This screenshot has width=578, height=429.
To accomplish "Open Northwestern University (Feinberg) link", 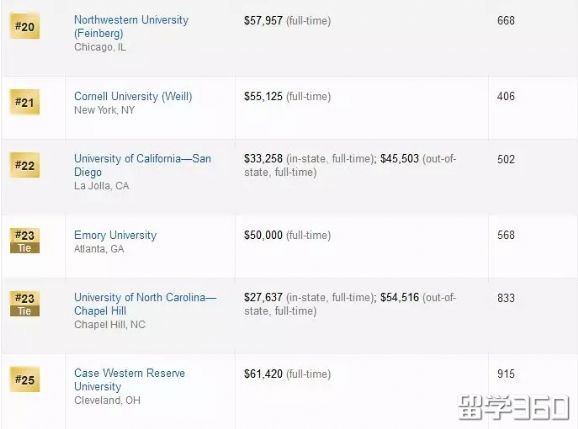I will pos(131,27).
